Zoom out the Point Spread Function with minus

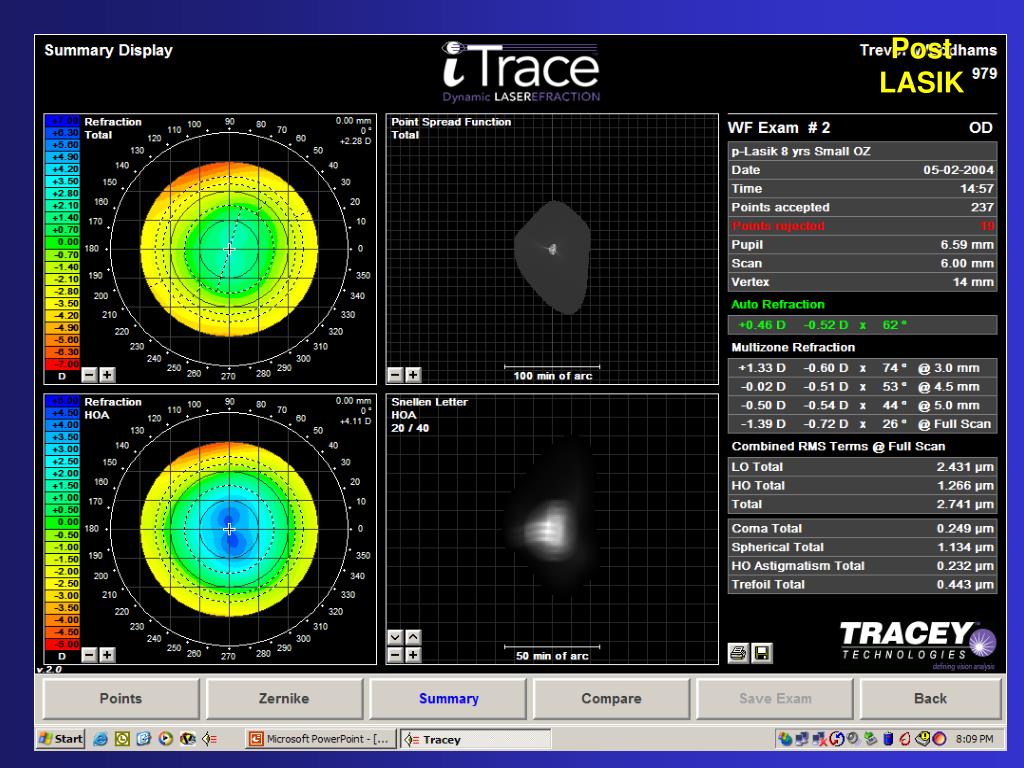click(395, 375)
